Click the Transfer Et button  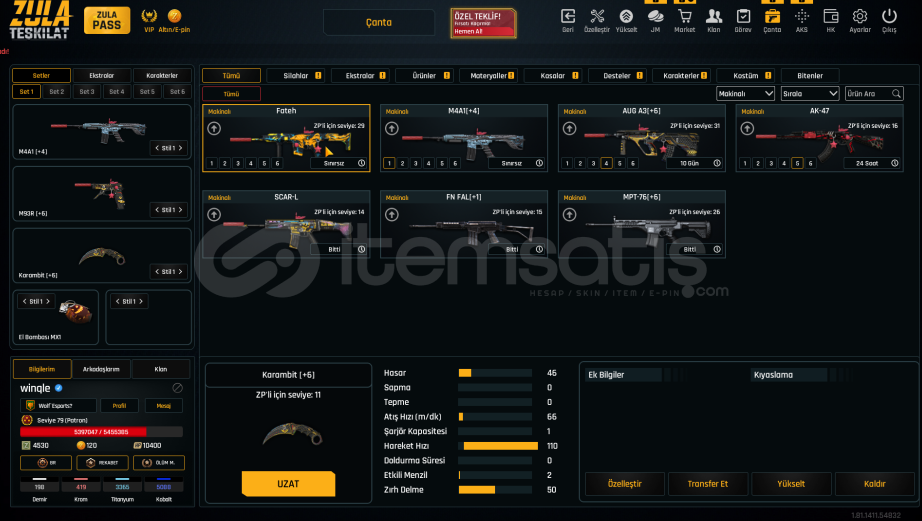pos(708,484)
